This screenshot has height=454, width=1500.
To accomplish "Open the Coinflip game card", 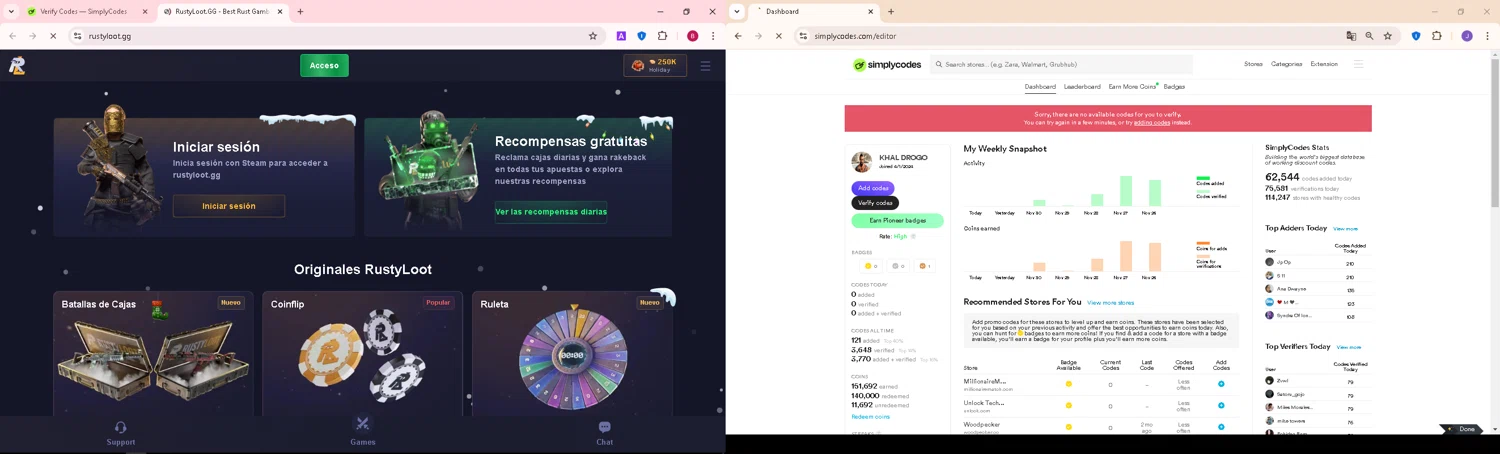I will pyautogui.click(x=363, y=353).
